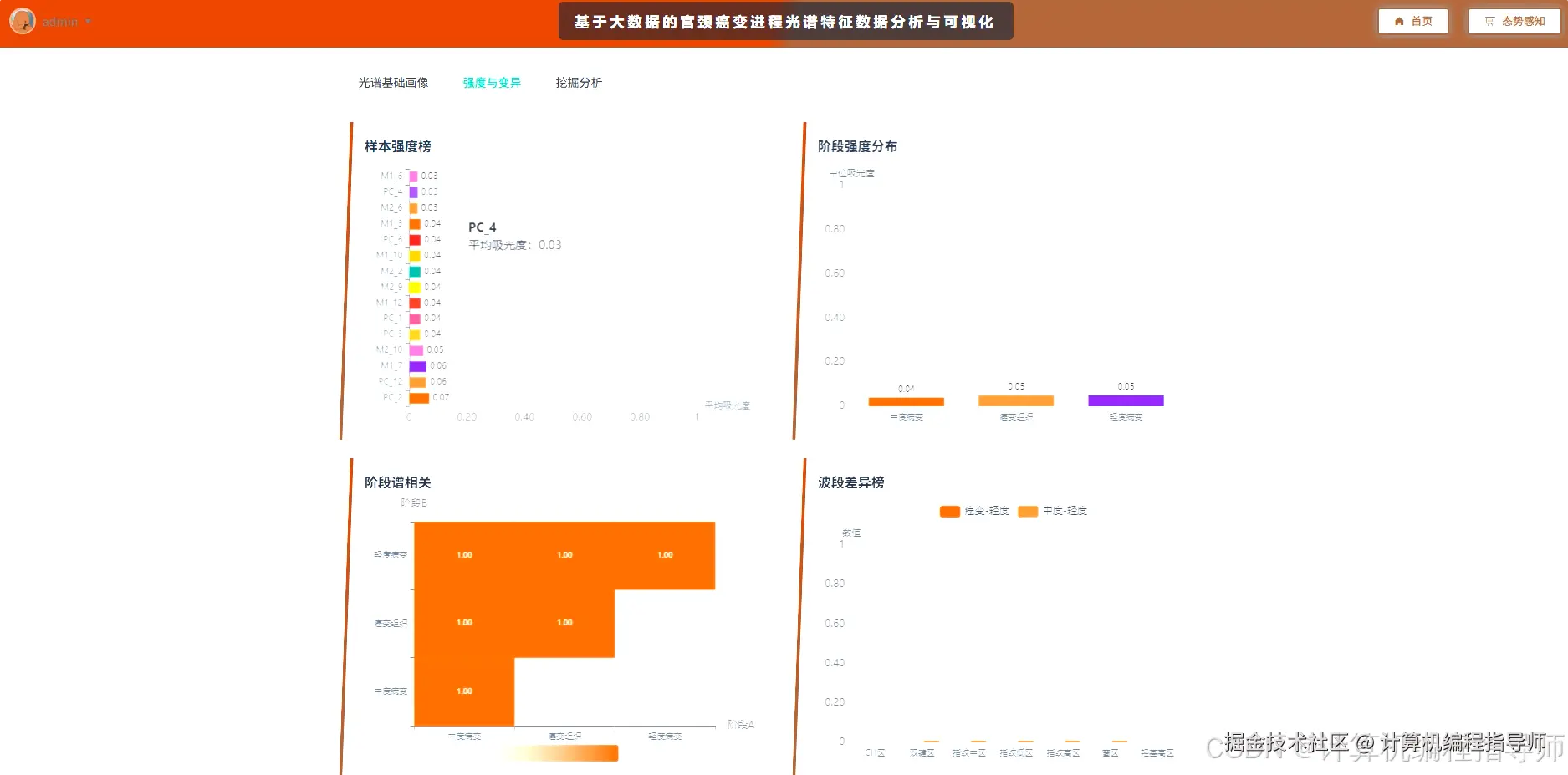Click the dark orange 0.04 stage bar
The image size is (1568, 775).
(907, 402)
